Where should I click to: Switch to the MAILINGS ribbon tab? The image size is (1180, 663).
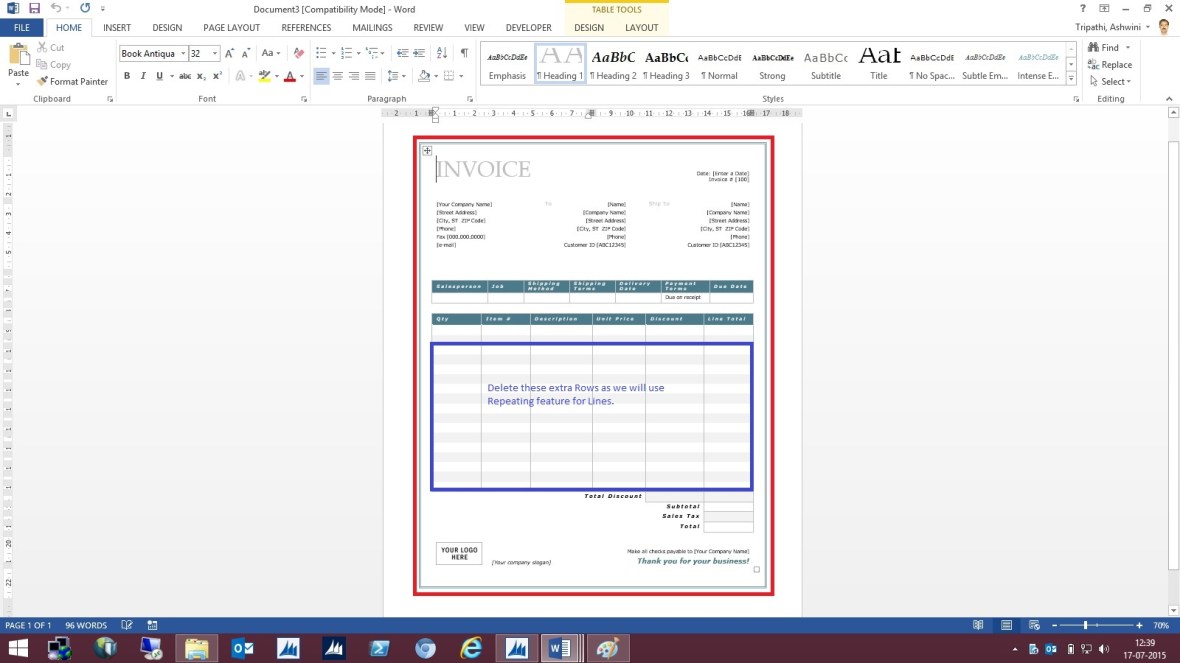coord(371,27)
